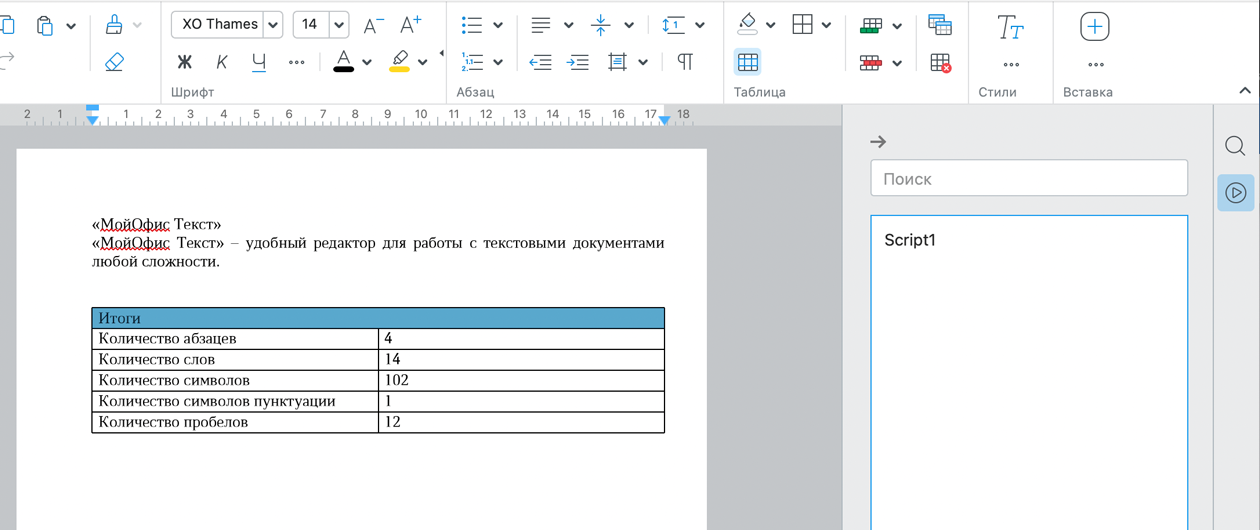Viewport: 1260px width, 530px height.
Task: Click the yellow text highlight color
Action: click(x=400, y=62)
